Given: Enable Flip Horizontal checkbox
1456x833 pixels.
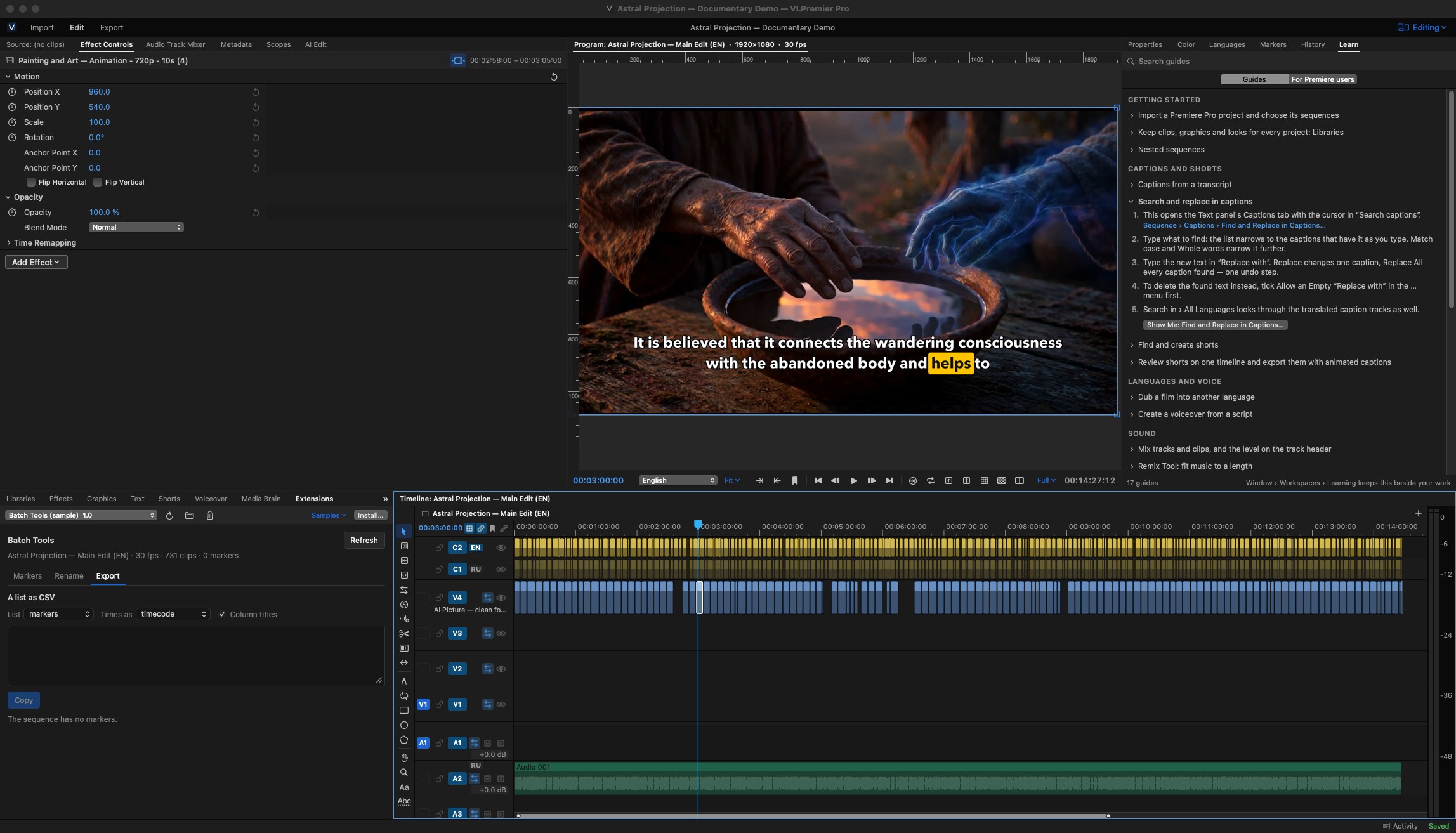Looking at the screenshot, I should point(30,182).
